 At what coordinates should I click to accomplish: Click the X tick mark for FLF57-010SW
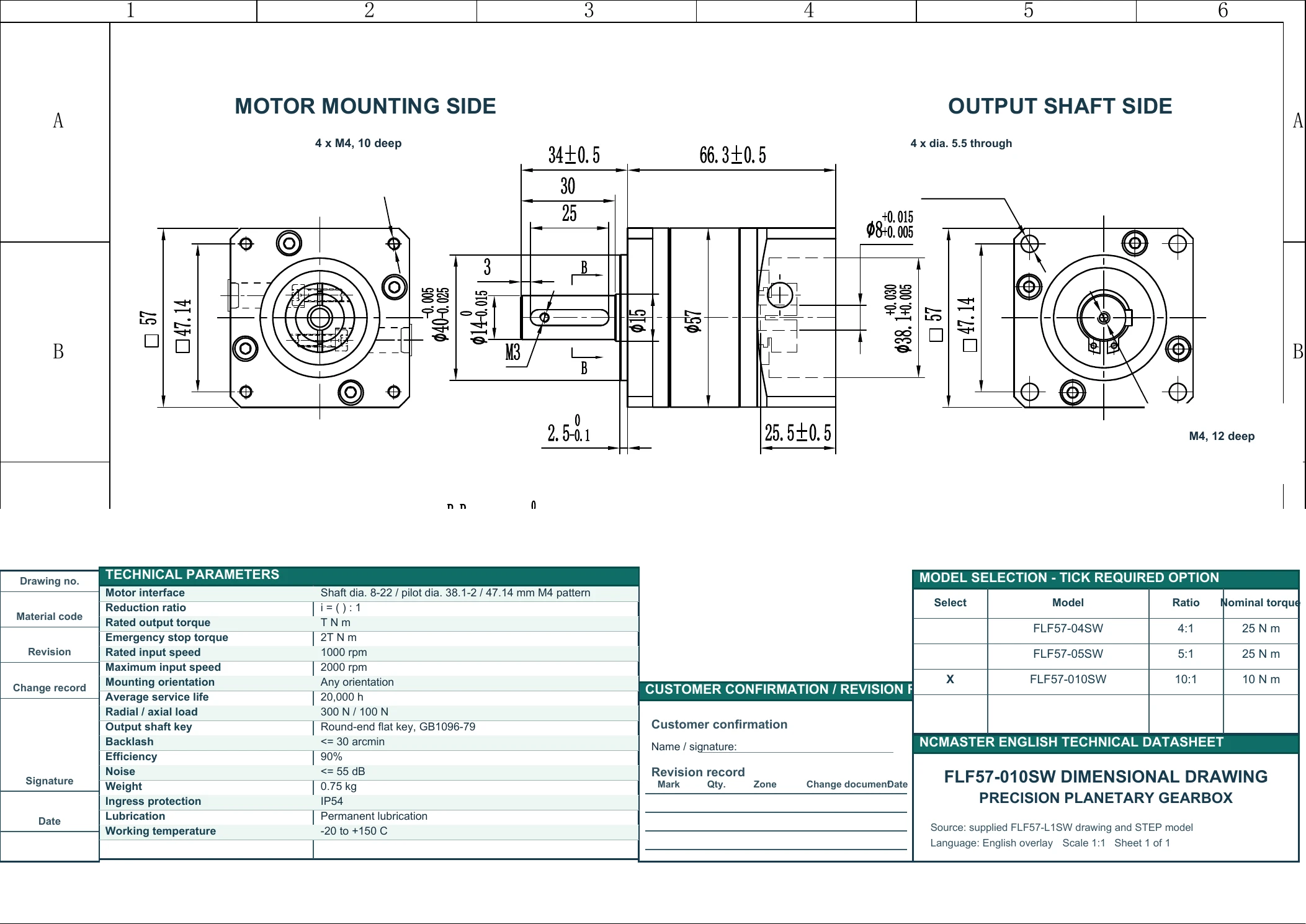[x=950, y=680]
